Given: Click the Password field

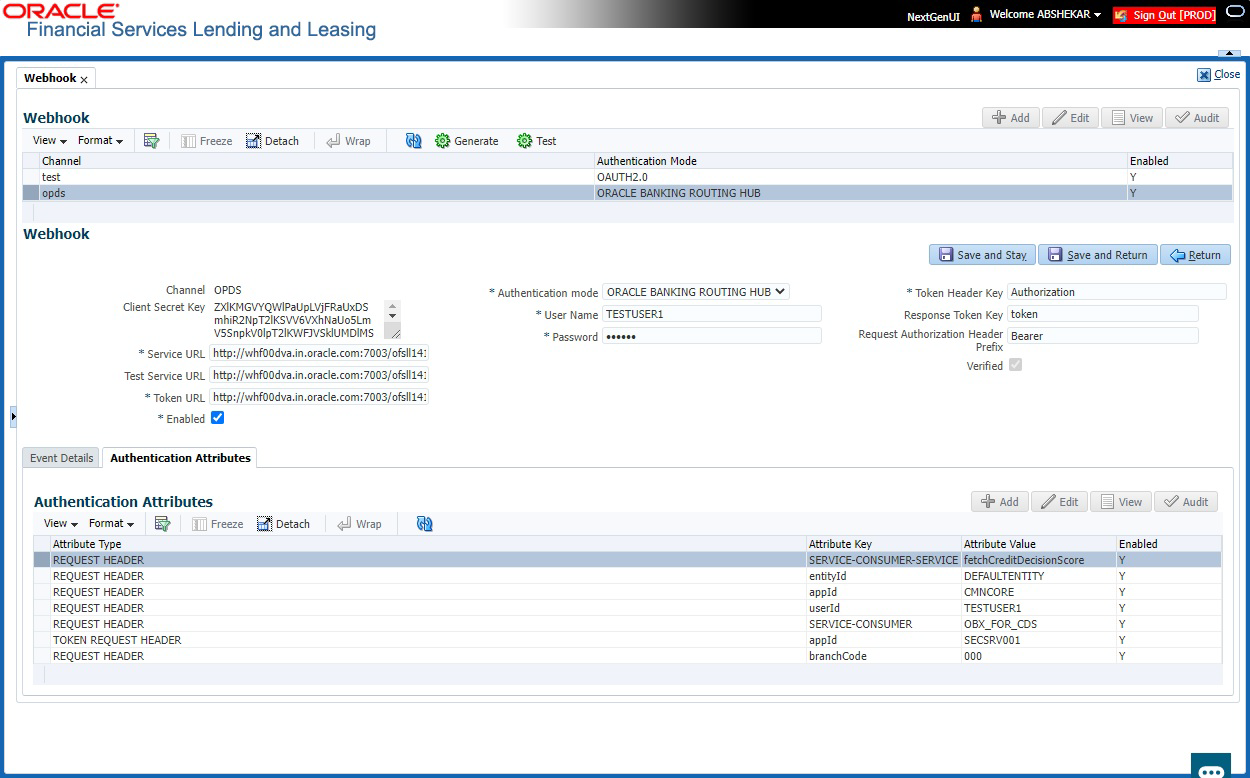Looking at the screenshot, I should pos(712,336).
